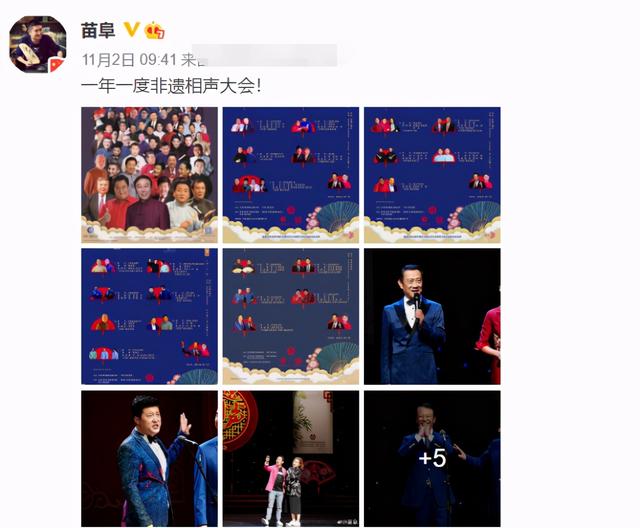Screen dimensions: 640x528
Task: Click post text 一年一度非遗相声大会
Action: pos(171,86)
